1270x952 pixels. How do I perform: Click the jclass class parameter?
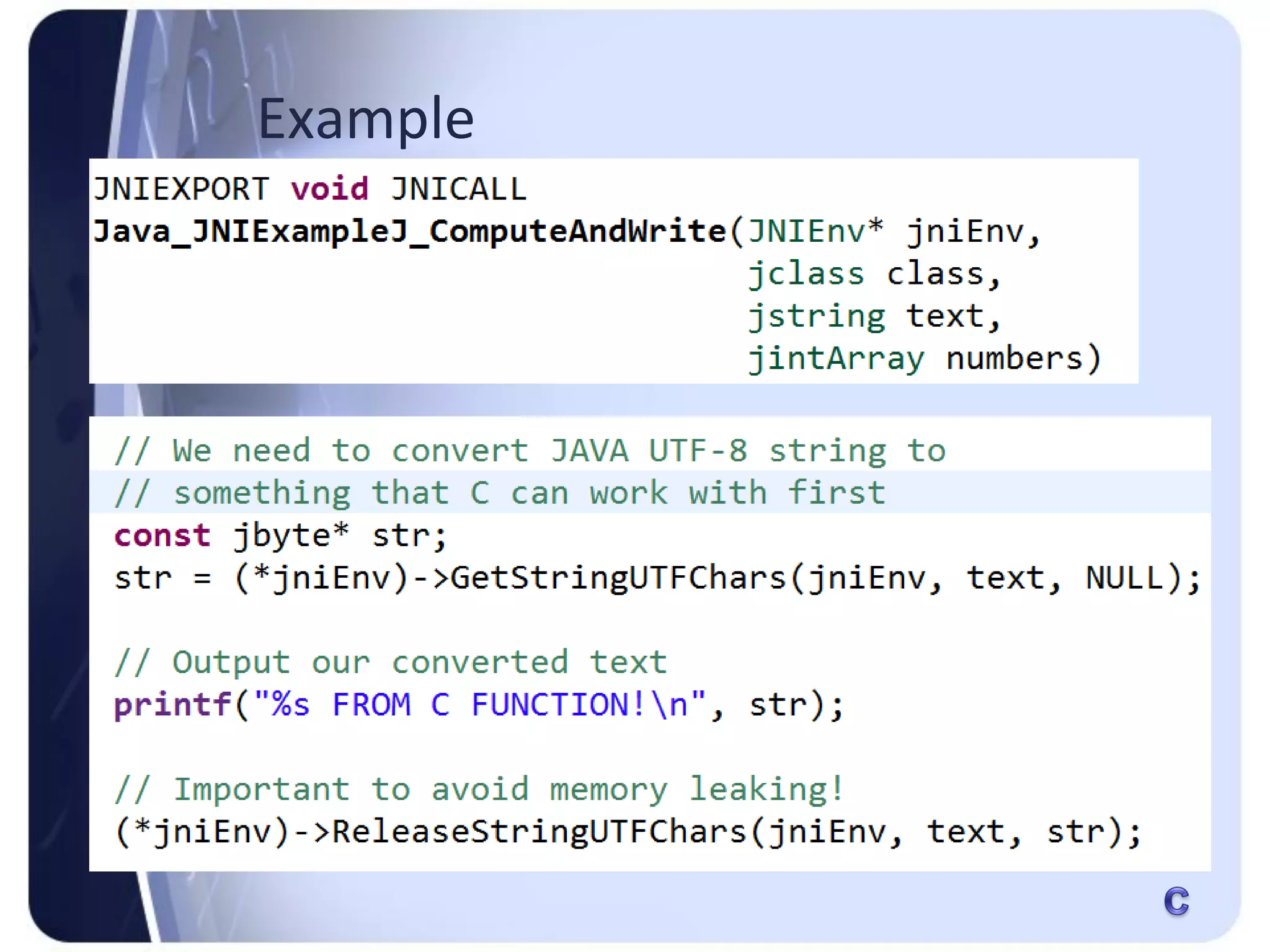click(873, 274)
